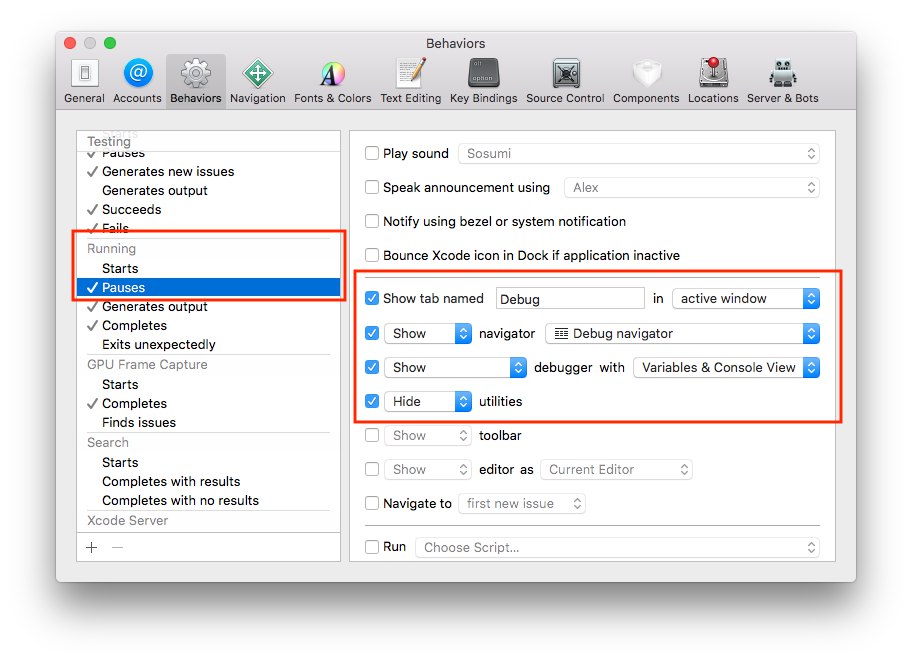This screenshot has width=912, height=662.
Task: Add a new custom behavior with plus
Action: coord(92,547)
